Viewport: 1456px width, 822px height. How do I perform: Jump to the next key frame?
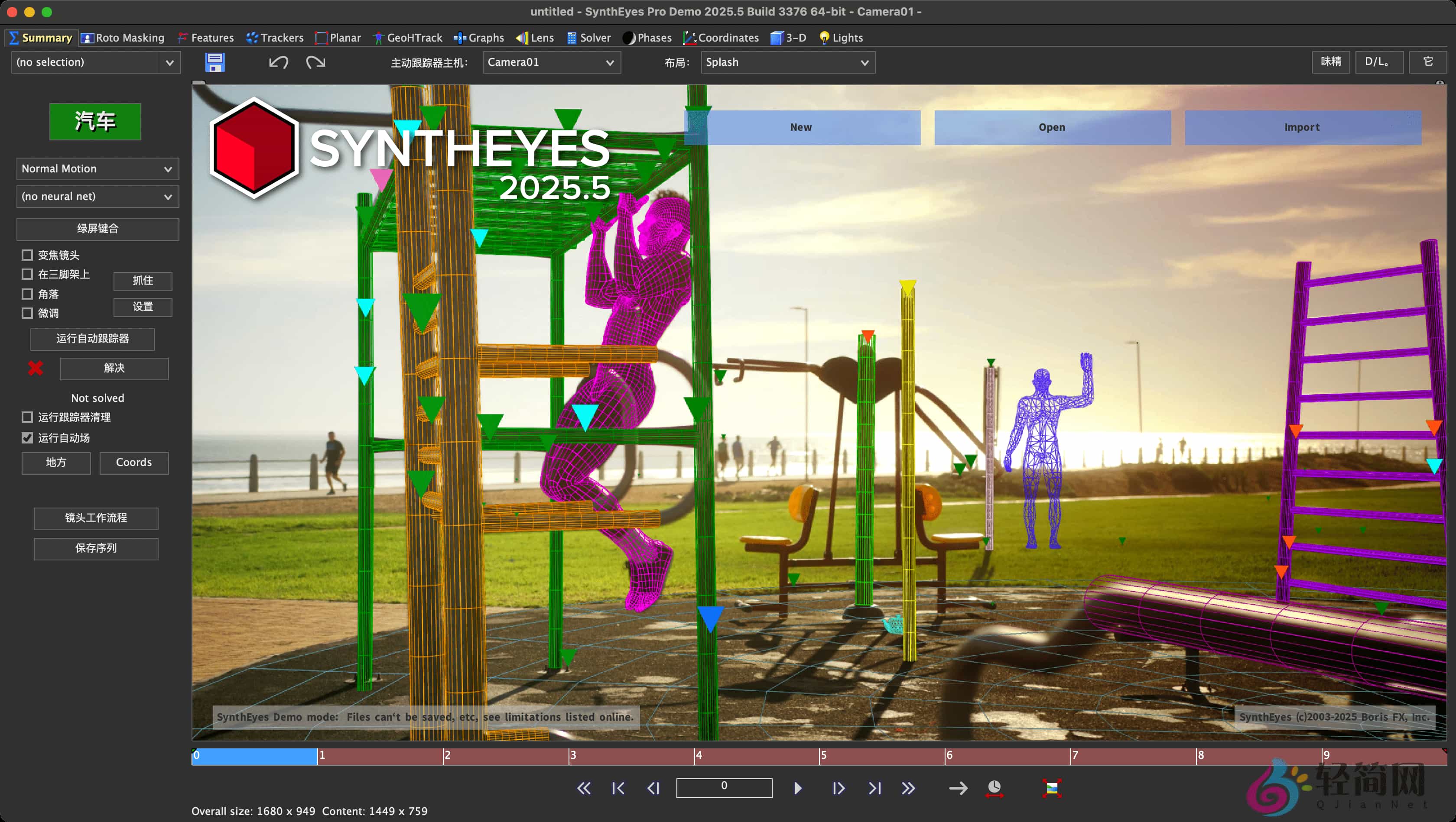[874, 788]
